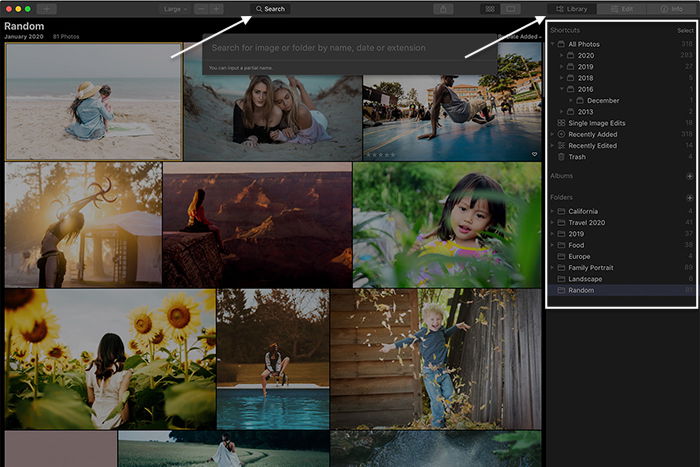The width and height of the screenshot is (700, 467).
Task: Open the Large thumbnail size dropdown
Action: (x=175, y=9)
